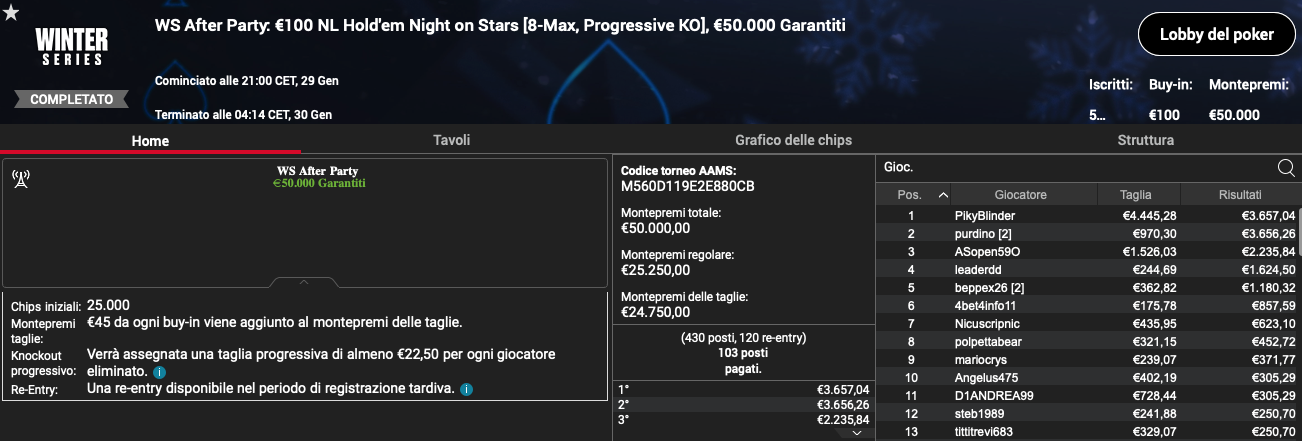Sort by Pos. column arrow
Viewport: 1302px width, 441px height.
point(942,195)
